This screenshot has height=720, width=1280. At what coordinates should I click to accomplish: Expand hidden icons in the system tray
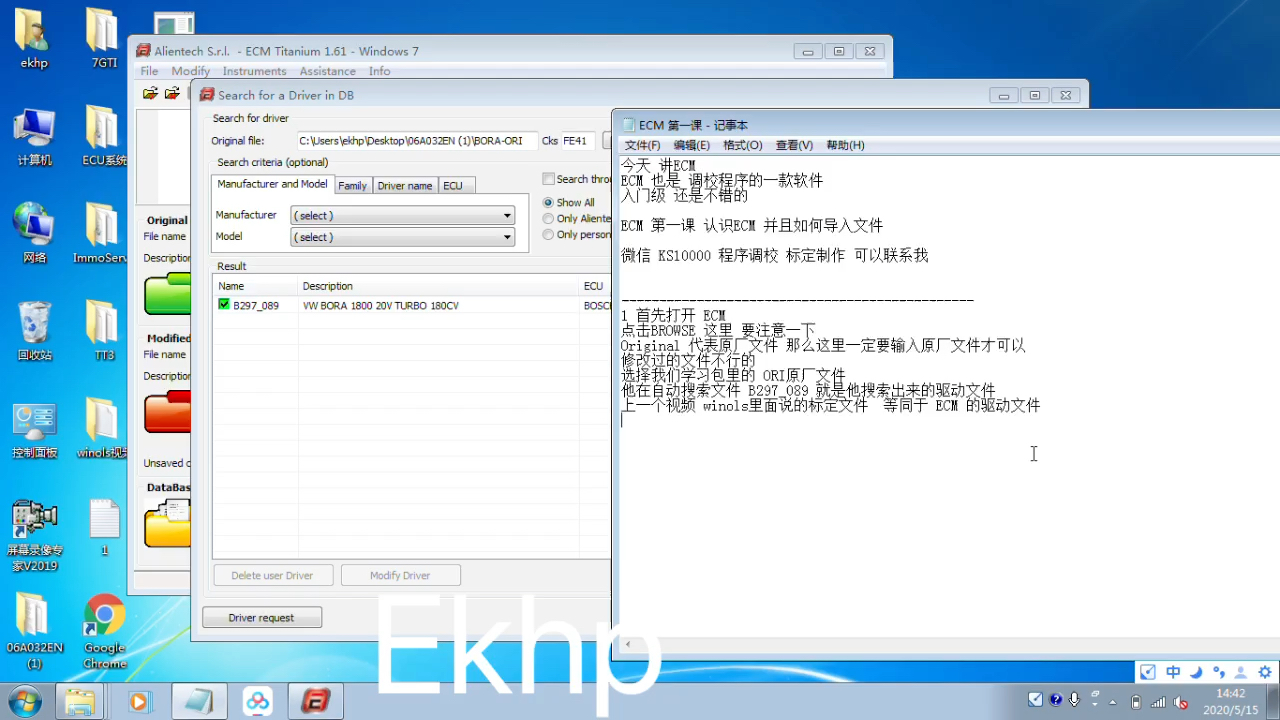1113,702
